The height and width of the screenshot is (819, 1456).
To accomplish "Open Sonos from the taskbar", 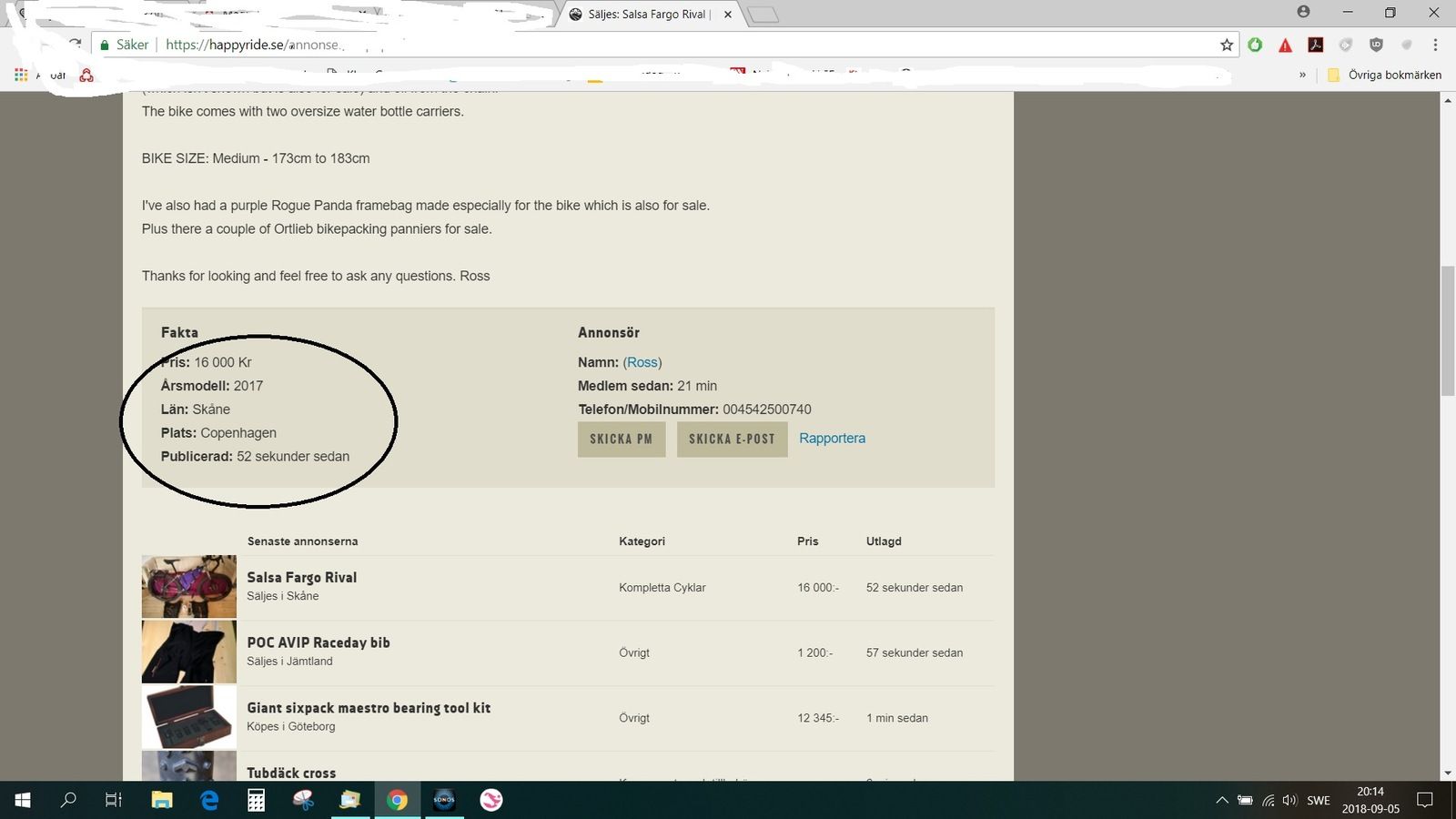I will point(444,800).
